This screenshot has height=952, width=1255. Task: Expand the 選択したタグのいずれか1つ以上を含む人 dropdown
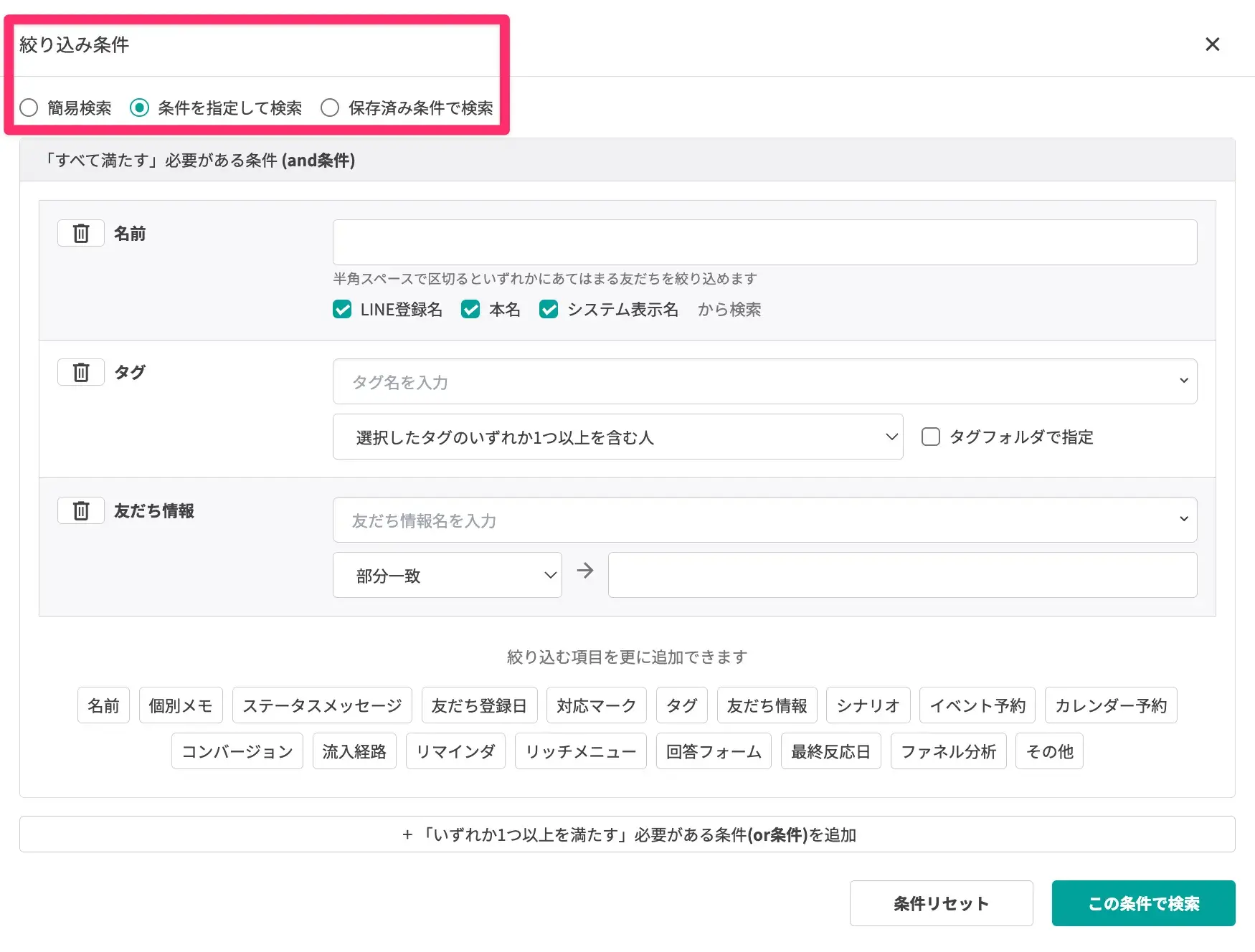617,437
